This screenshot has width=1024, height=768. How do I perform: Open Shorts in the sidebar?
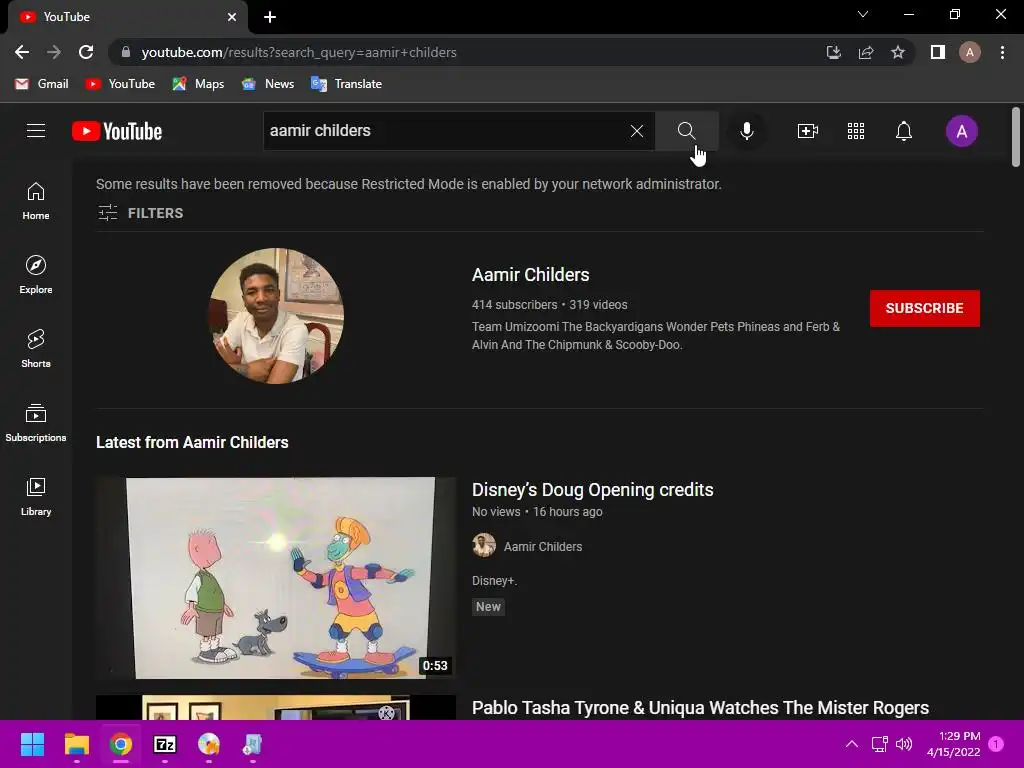[x=36, y=349]
